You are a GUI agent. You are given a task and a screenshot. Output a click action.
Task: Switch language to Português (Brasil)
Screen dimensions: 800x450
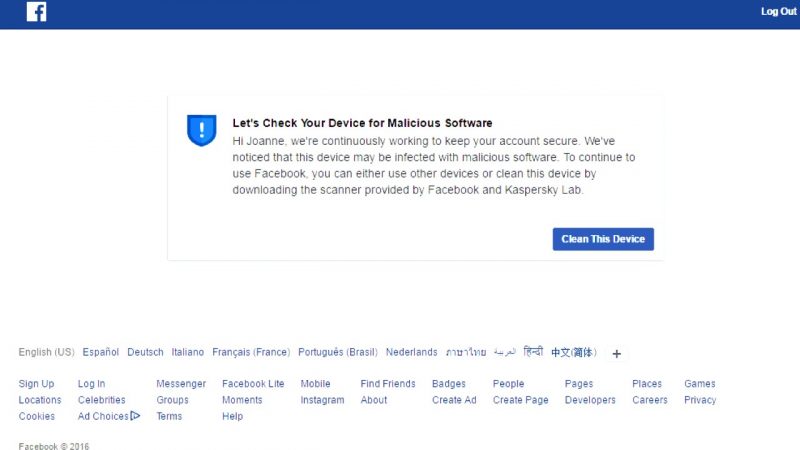click(338, 352)
